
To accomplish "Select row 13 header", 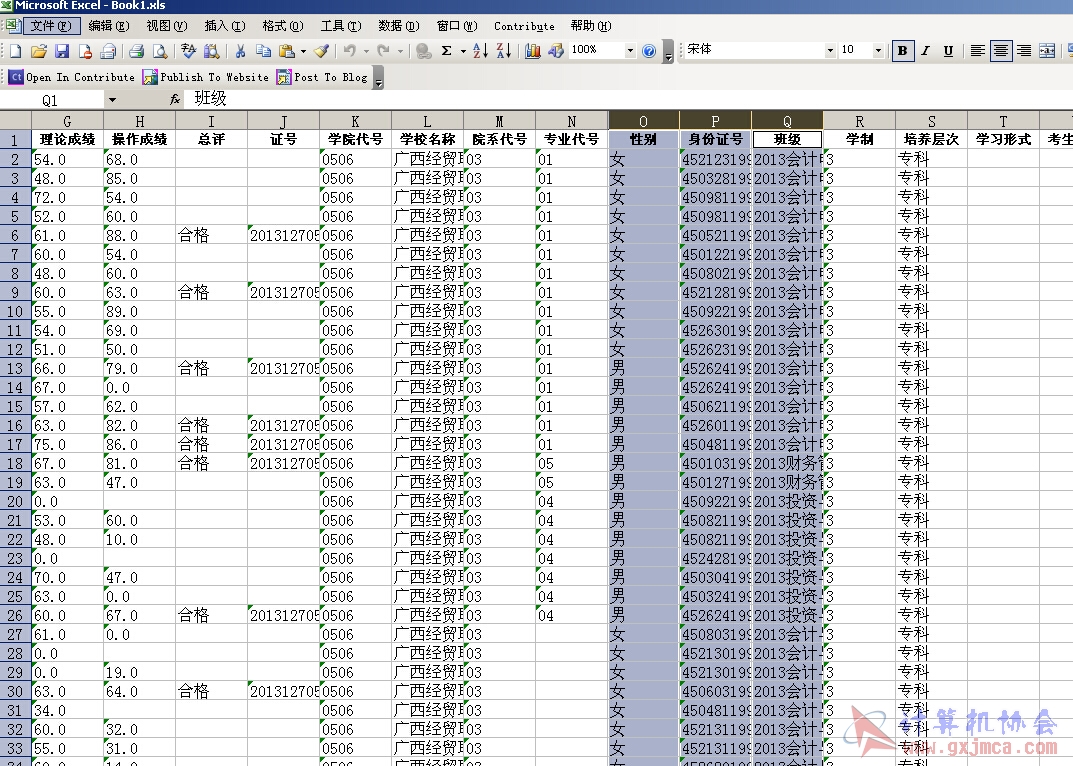I will point(15,368).
